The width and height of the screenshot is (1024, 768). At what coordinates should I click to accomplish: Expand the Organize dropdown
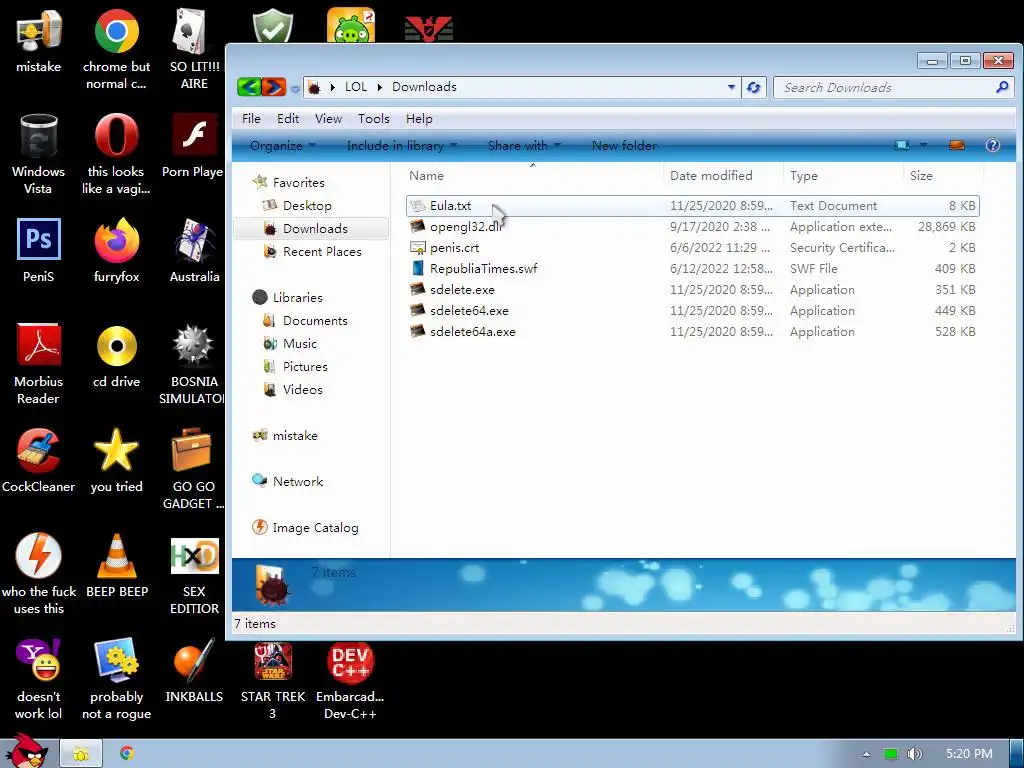(283, 146)
